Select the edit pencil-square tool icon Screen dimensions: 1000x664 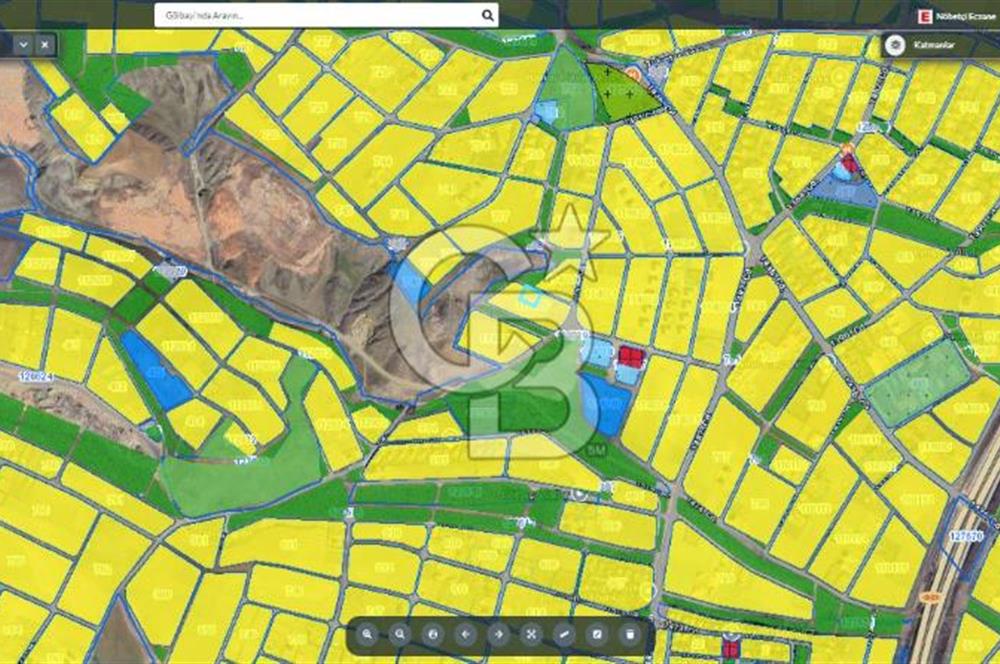click(597, 635)
